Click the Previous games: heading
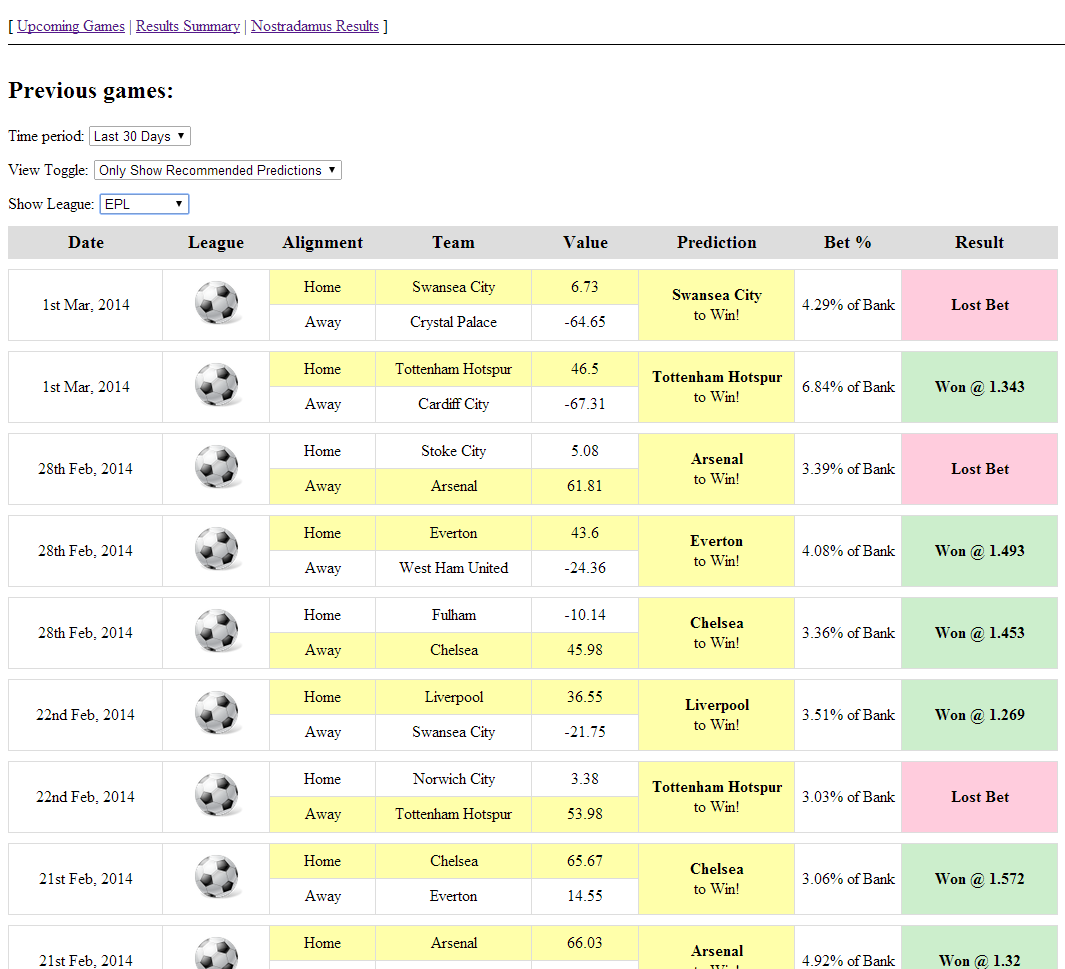 91,90
